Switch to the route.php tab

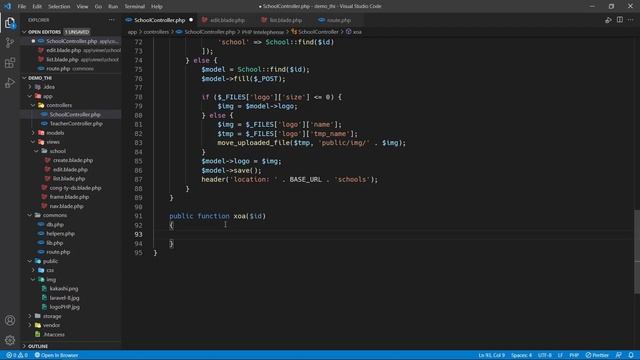click(x=339, y=20)
